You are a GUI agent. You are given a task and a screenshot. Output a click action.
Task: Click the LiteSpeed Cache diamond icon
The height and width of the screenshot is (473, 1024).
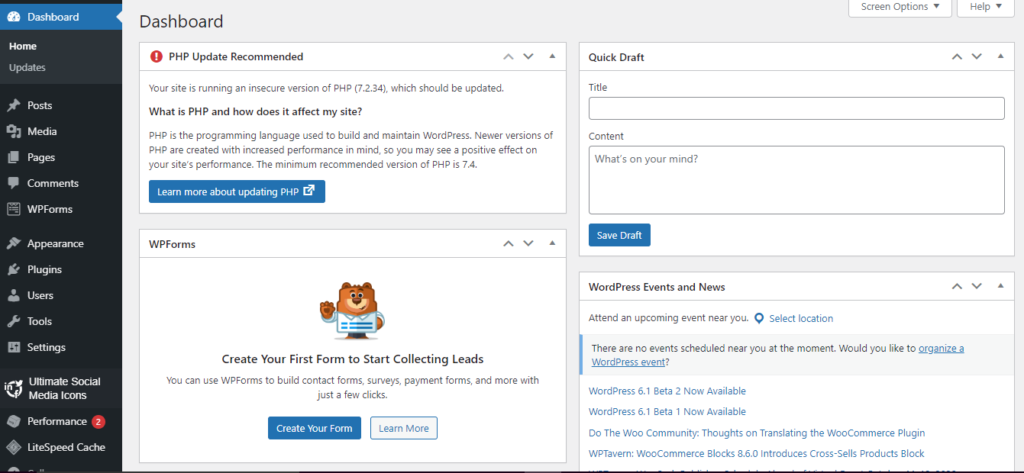click(x=13, y=448)
